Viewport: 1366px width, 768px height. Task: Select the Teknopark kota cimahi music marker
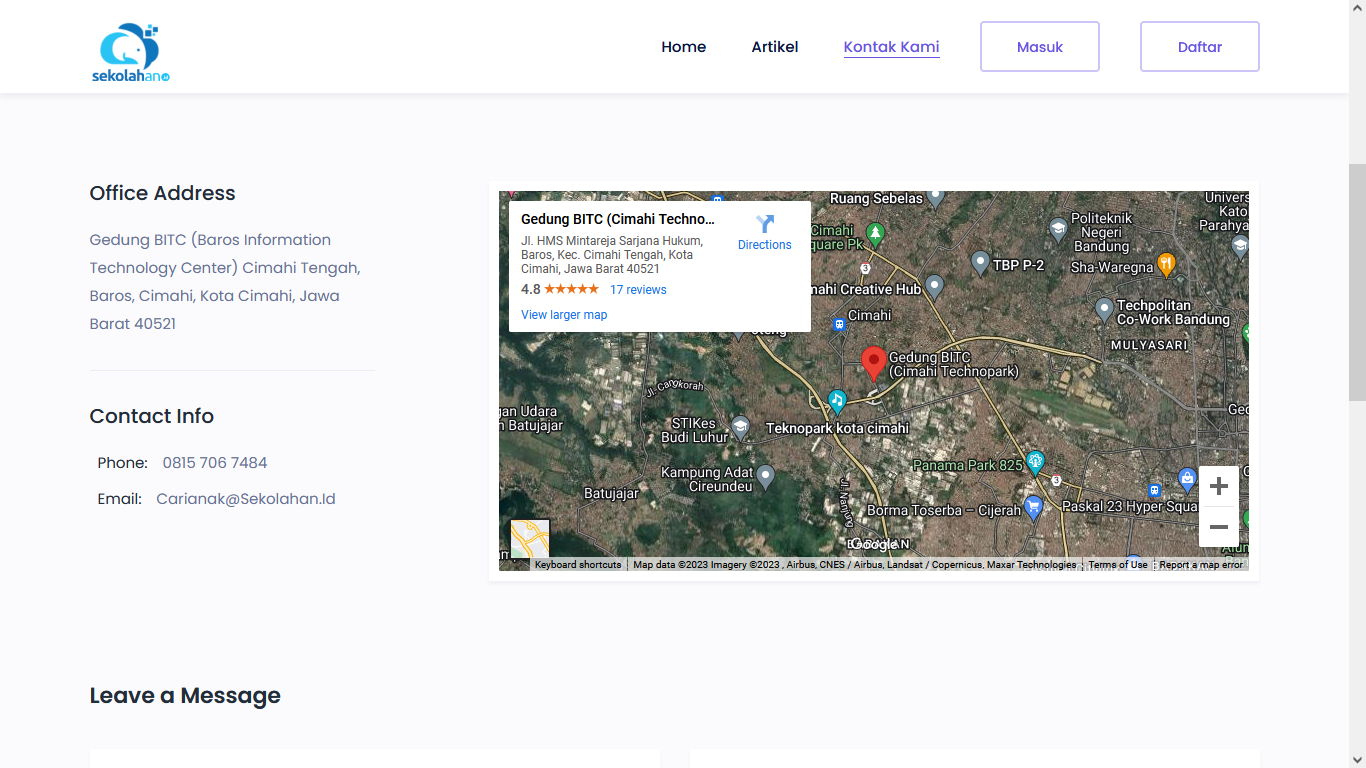837,400
